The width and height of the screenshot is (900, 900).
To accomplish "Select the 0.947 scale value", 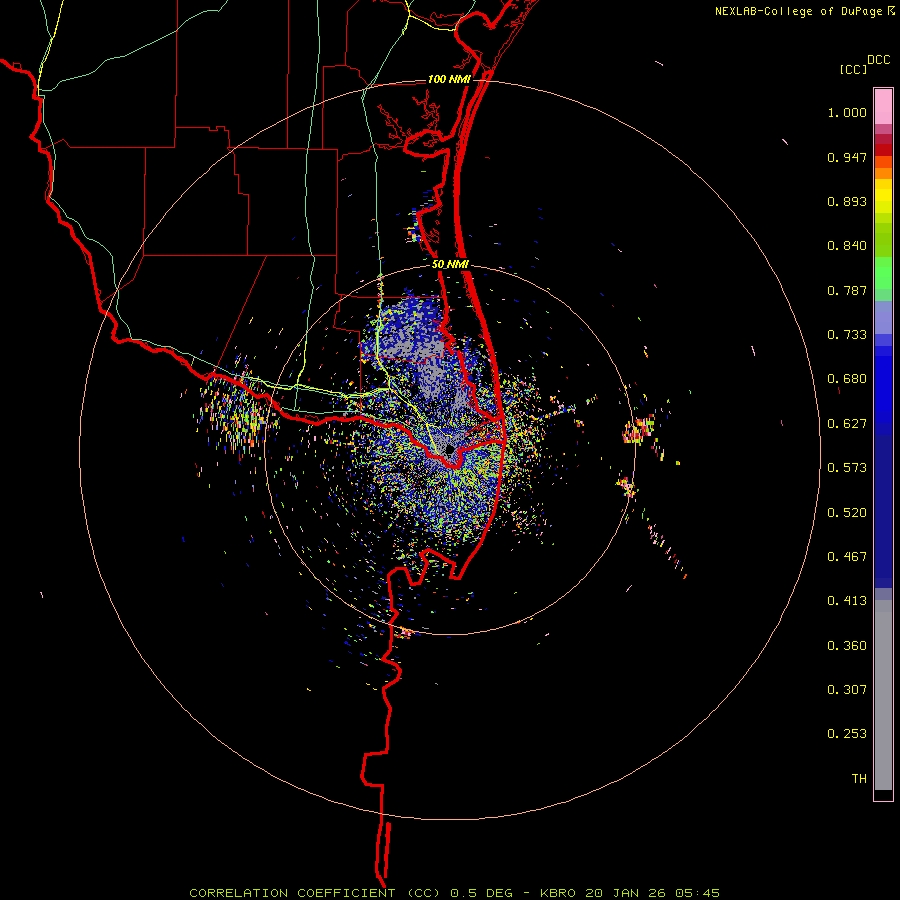I will tap(847, 157).
